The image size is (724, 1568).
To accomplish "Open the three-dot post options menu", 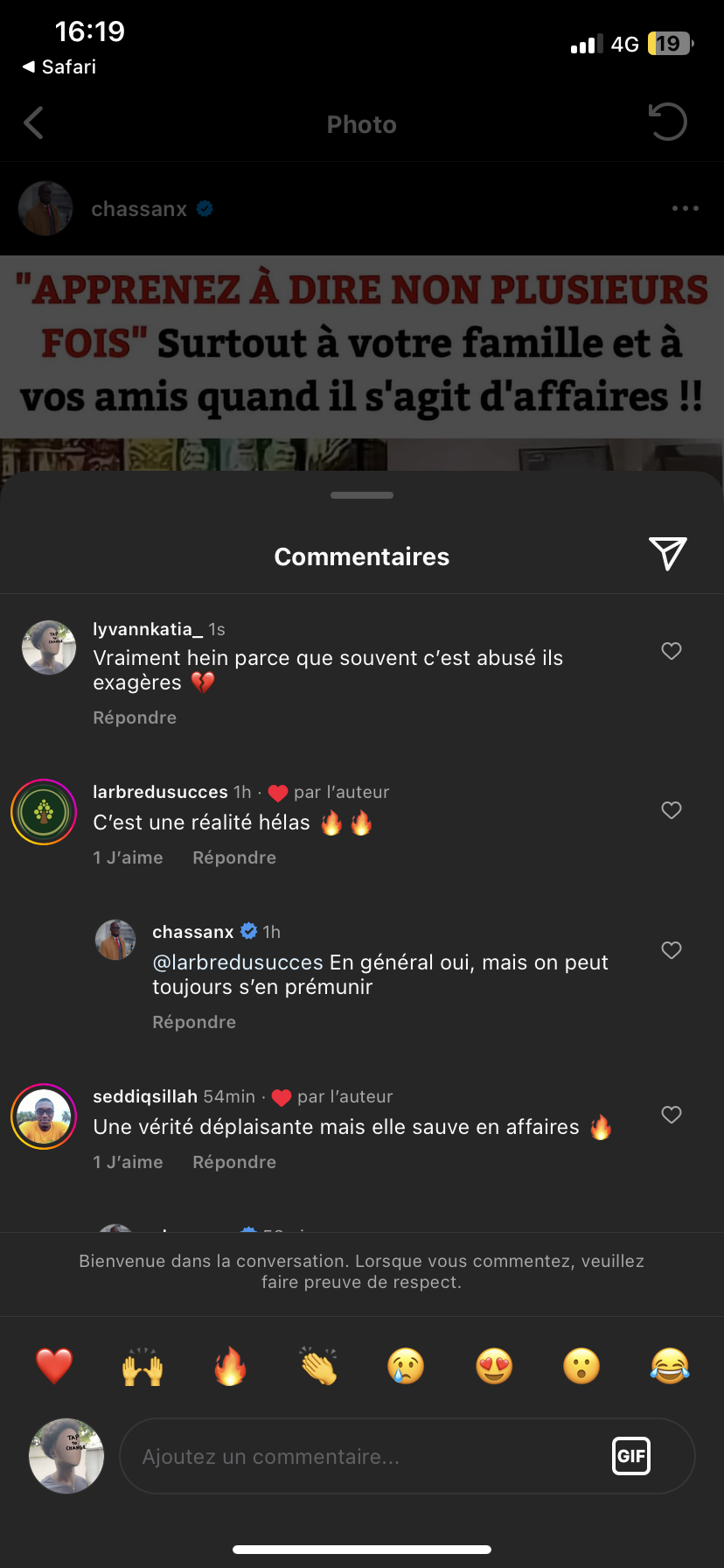I will tap(685, 208).
